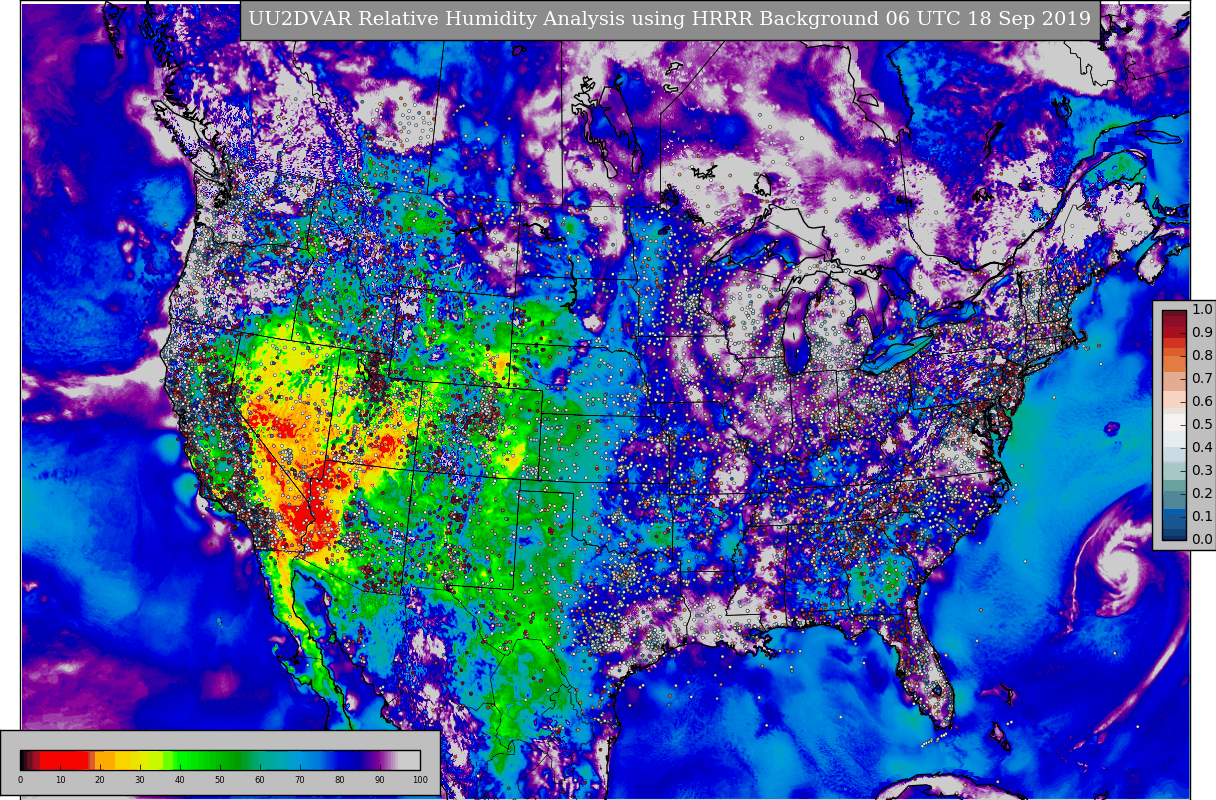
Task: Pick the yellow segment of humidity colorbar
Action: [x=139, y=760]
